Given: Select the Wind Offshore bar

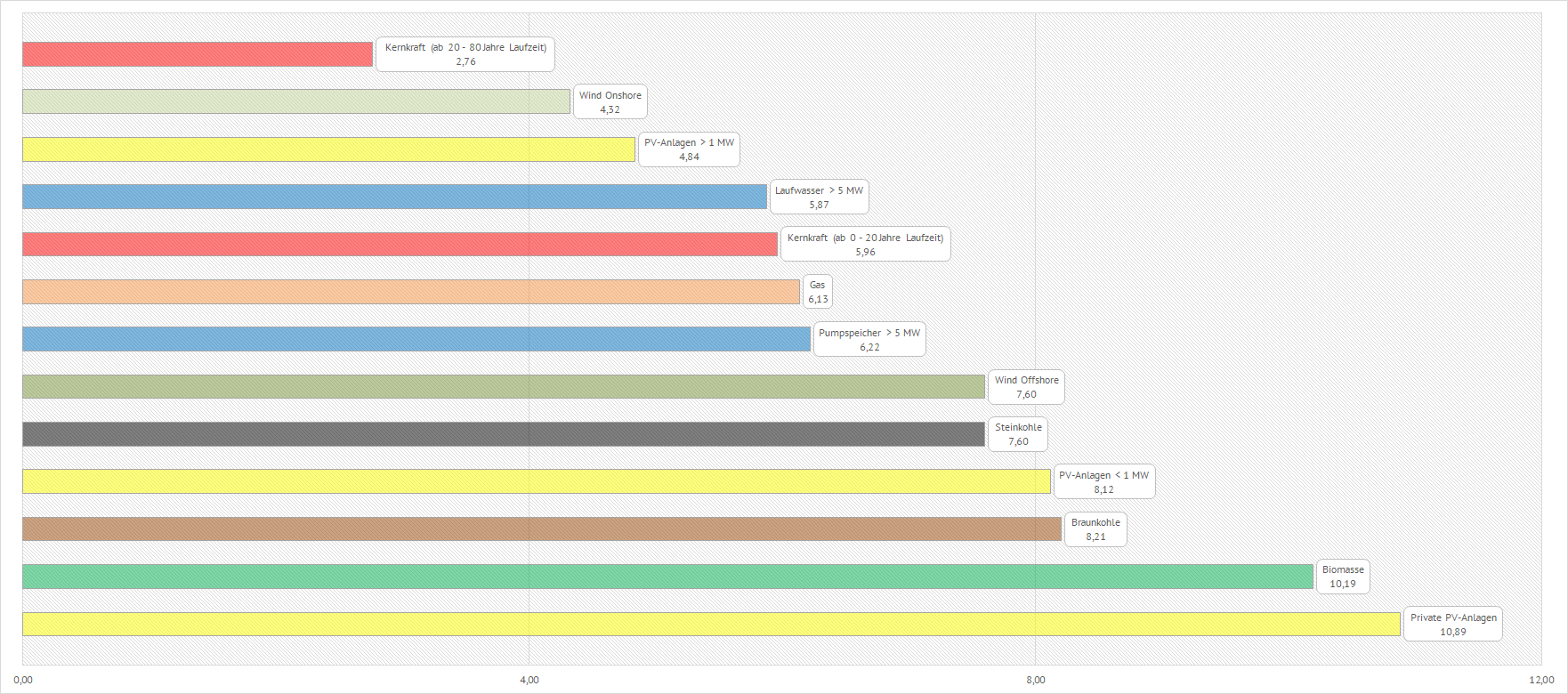Looking at the screenshot, I should tap(504, 386).
